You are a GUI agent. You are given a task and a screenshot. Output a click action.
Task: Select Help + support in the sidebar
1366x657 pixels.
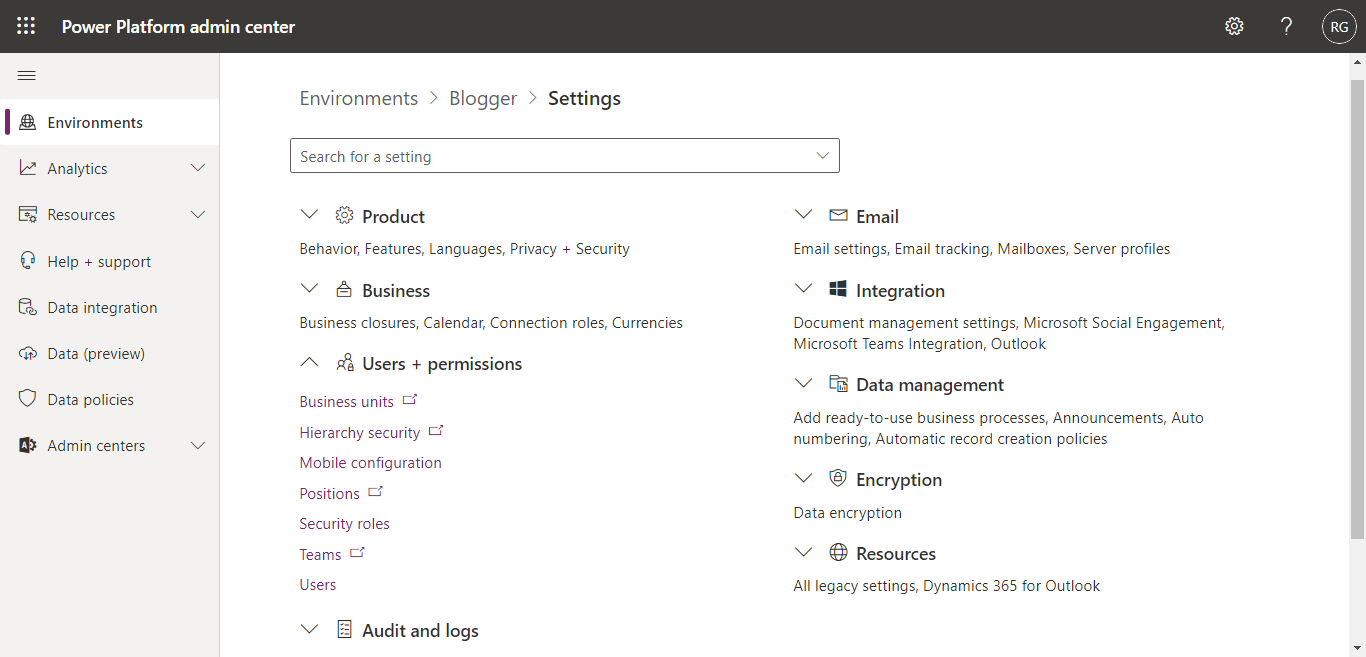[x=110, y=261]
